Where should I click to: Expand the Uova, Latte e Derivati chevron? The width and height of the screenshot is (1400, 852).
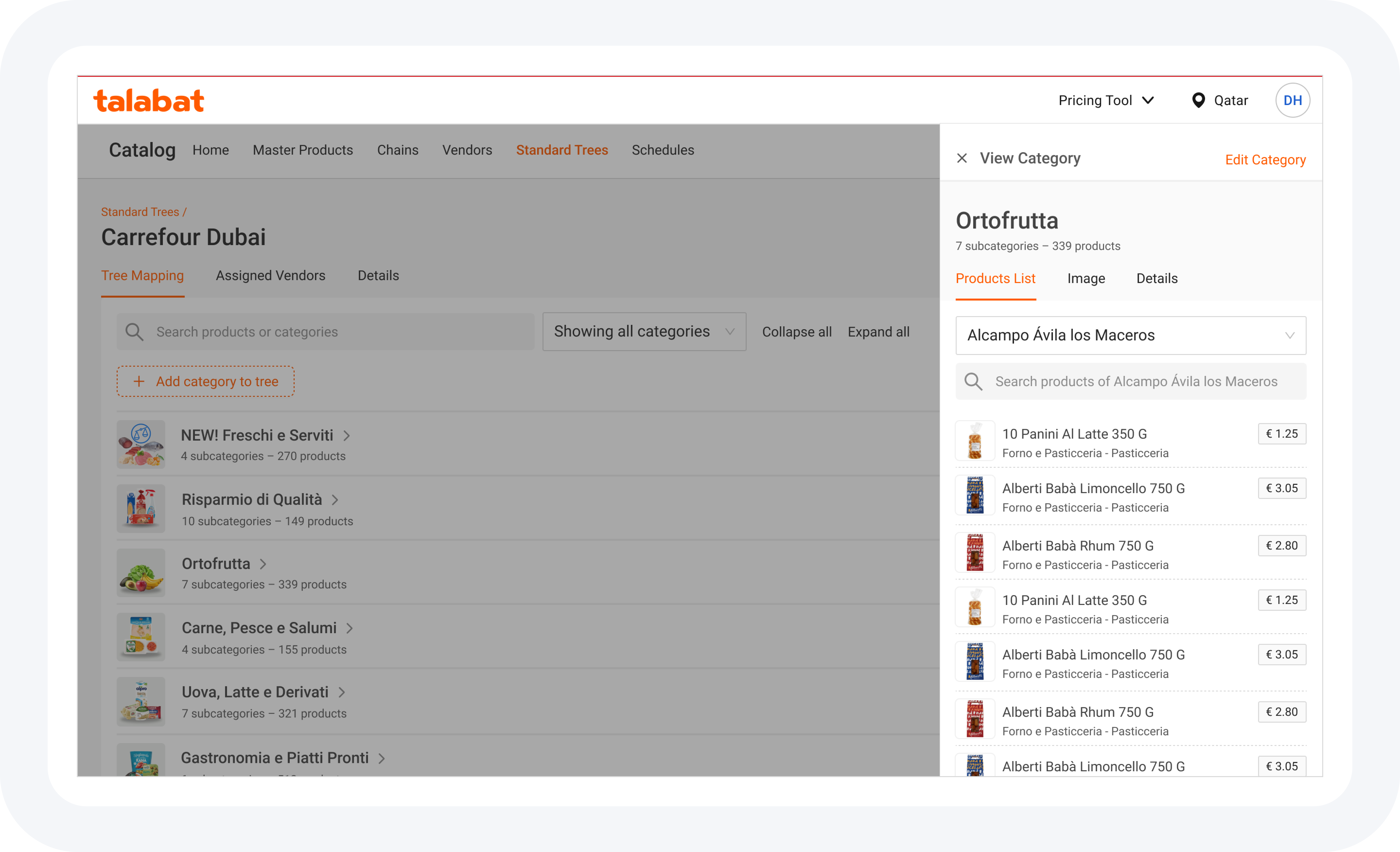[342, 692]
